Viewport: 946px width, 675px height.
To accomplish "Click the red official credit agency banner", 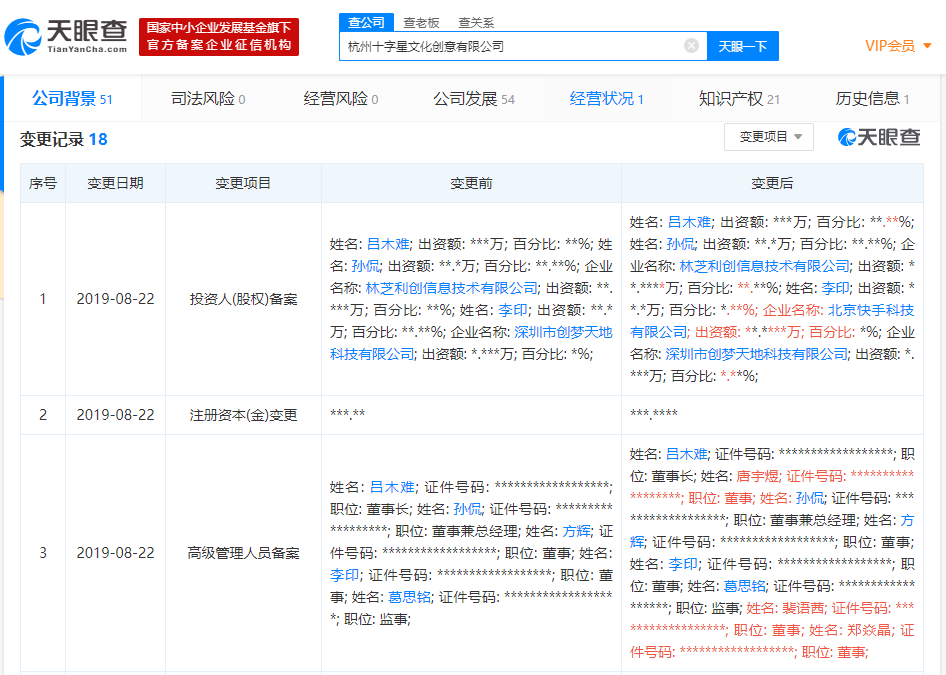I will coord(219,37).
